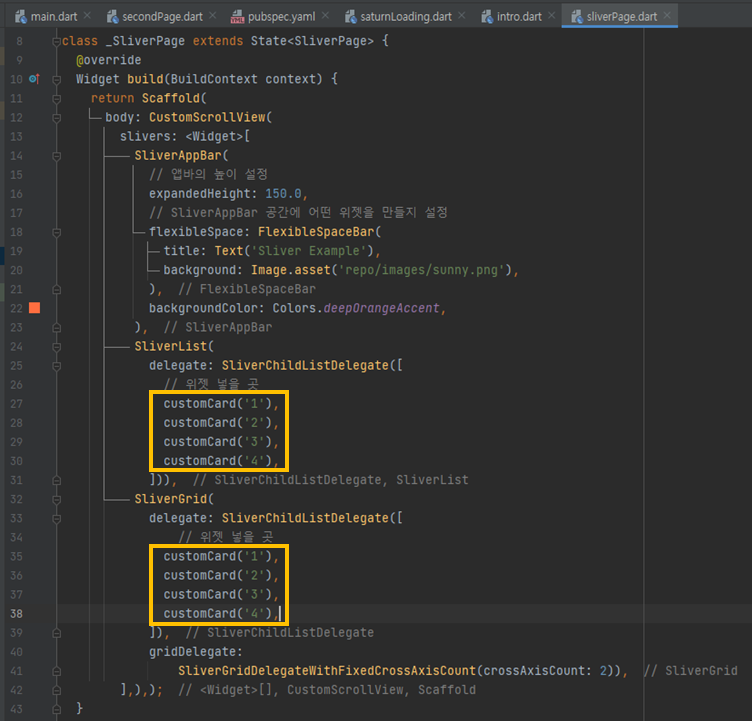Close the pubspec.yaml tab
The image size is (752, 721).
[326, 16]
